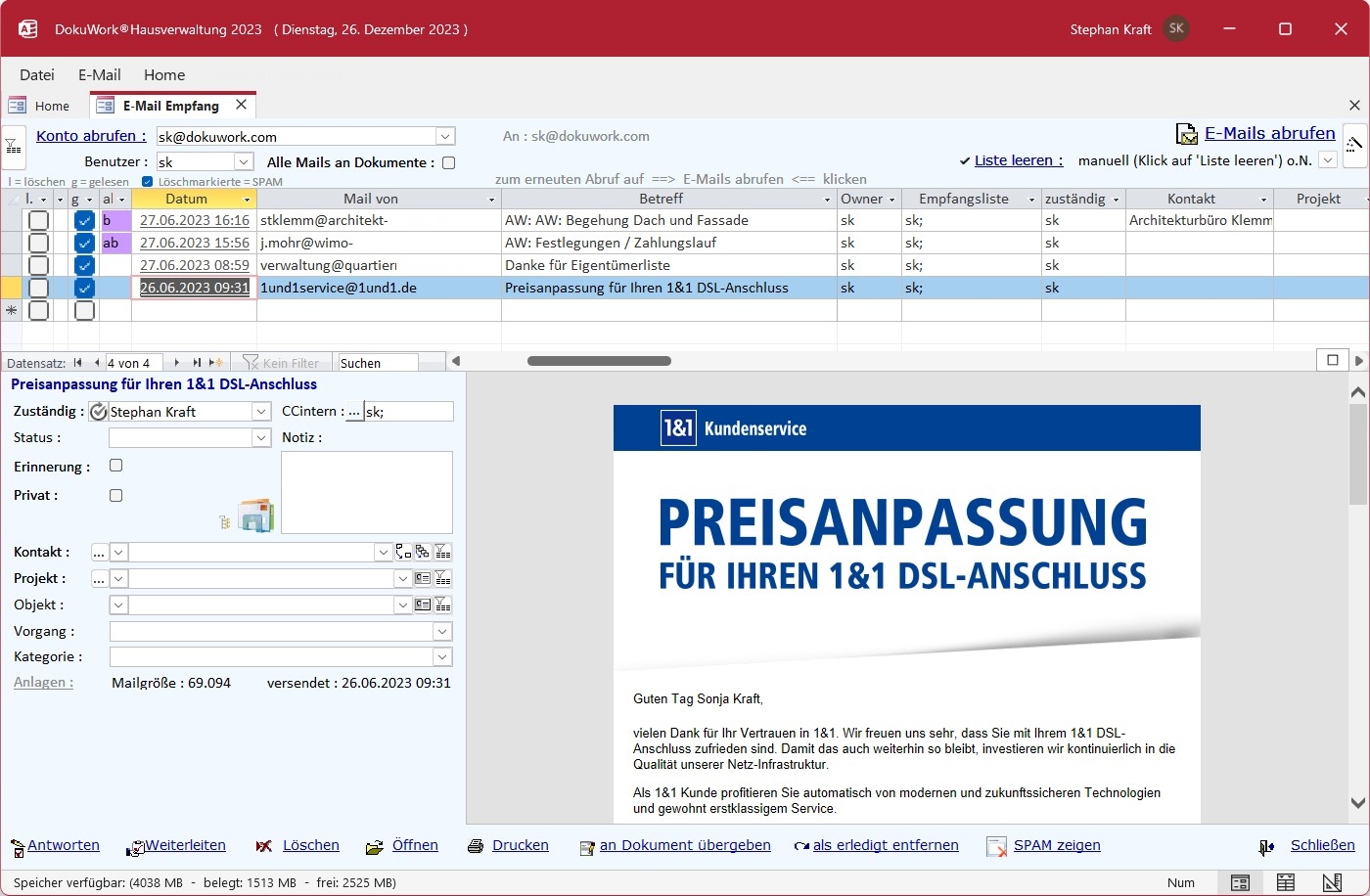The height and width of the screenshot is (896, 1370).
Task: Open the record card icon in Projekt row
Action: click(x=423, y=578)
